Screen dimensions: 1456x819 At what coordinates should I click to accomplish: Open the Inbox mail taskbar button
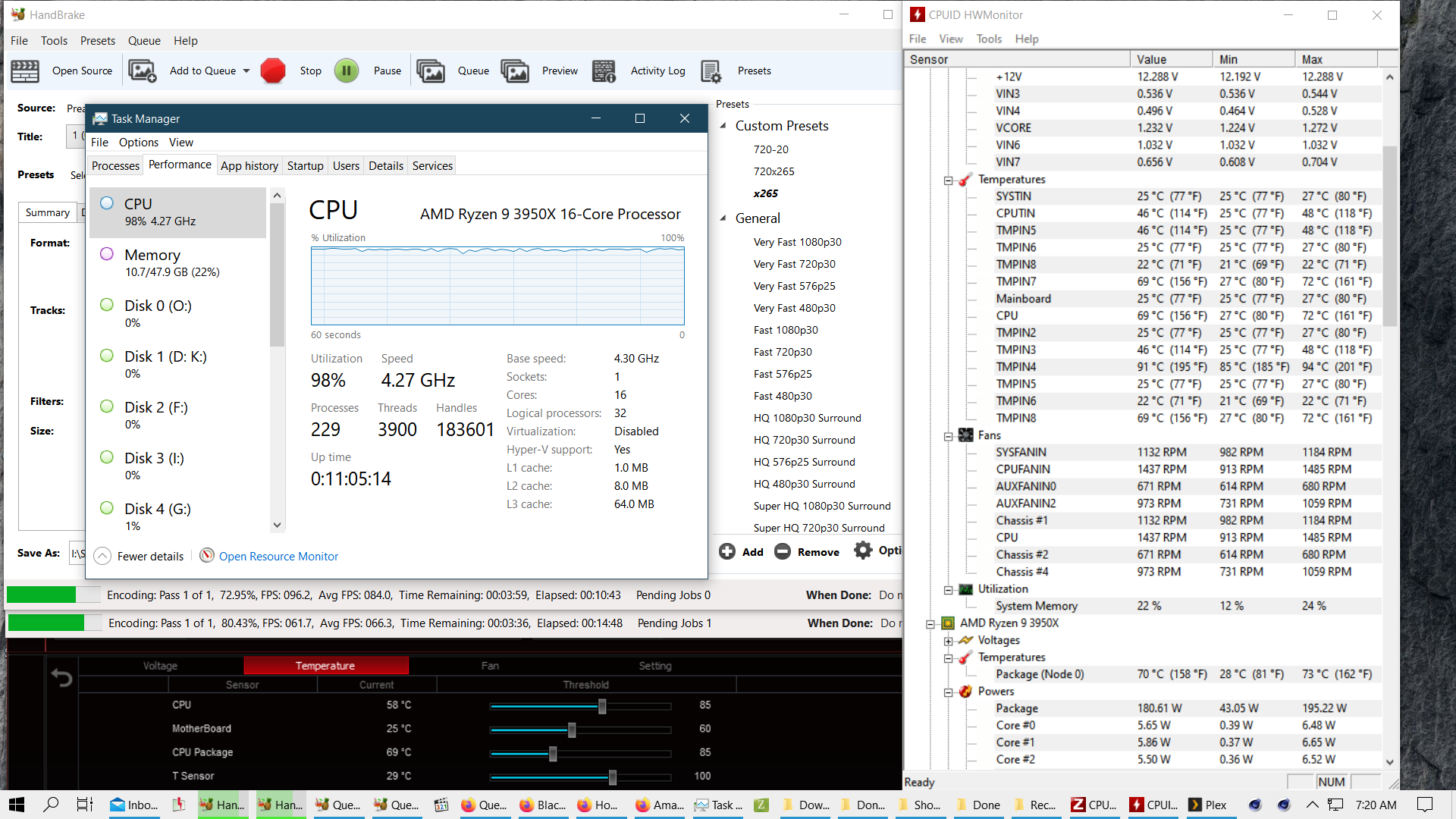(134, 805)
